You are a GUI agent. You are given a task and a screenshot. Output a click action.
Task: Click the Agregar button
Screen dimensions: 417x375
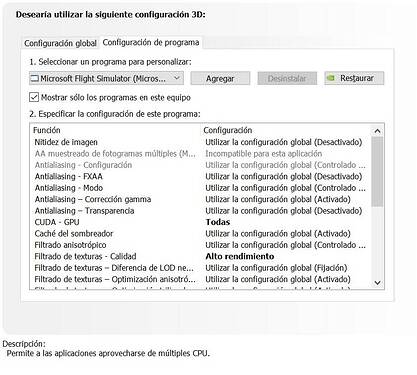(220, 78)
